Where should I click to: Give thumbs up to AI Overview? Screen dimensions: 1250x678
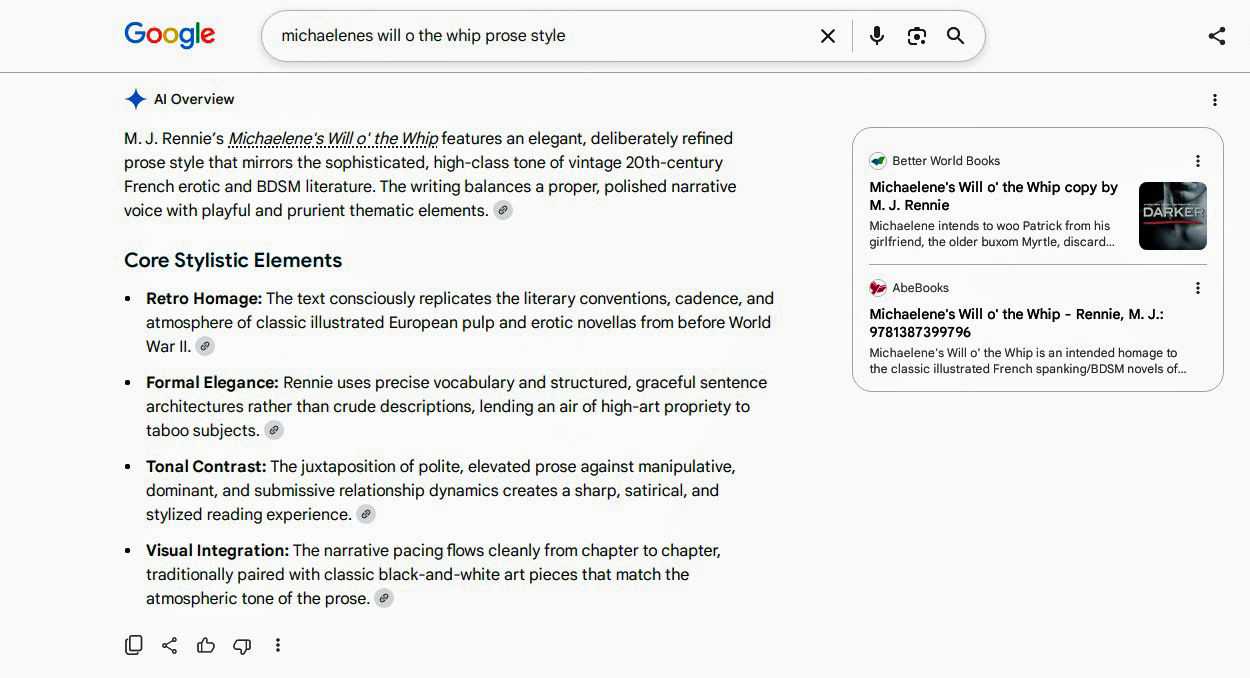click(x=206, y=645)
